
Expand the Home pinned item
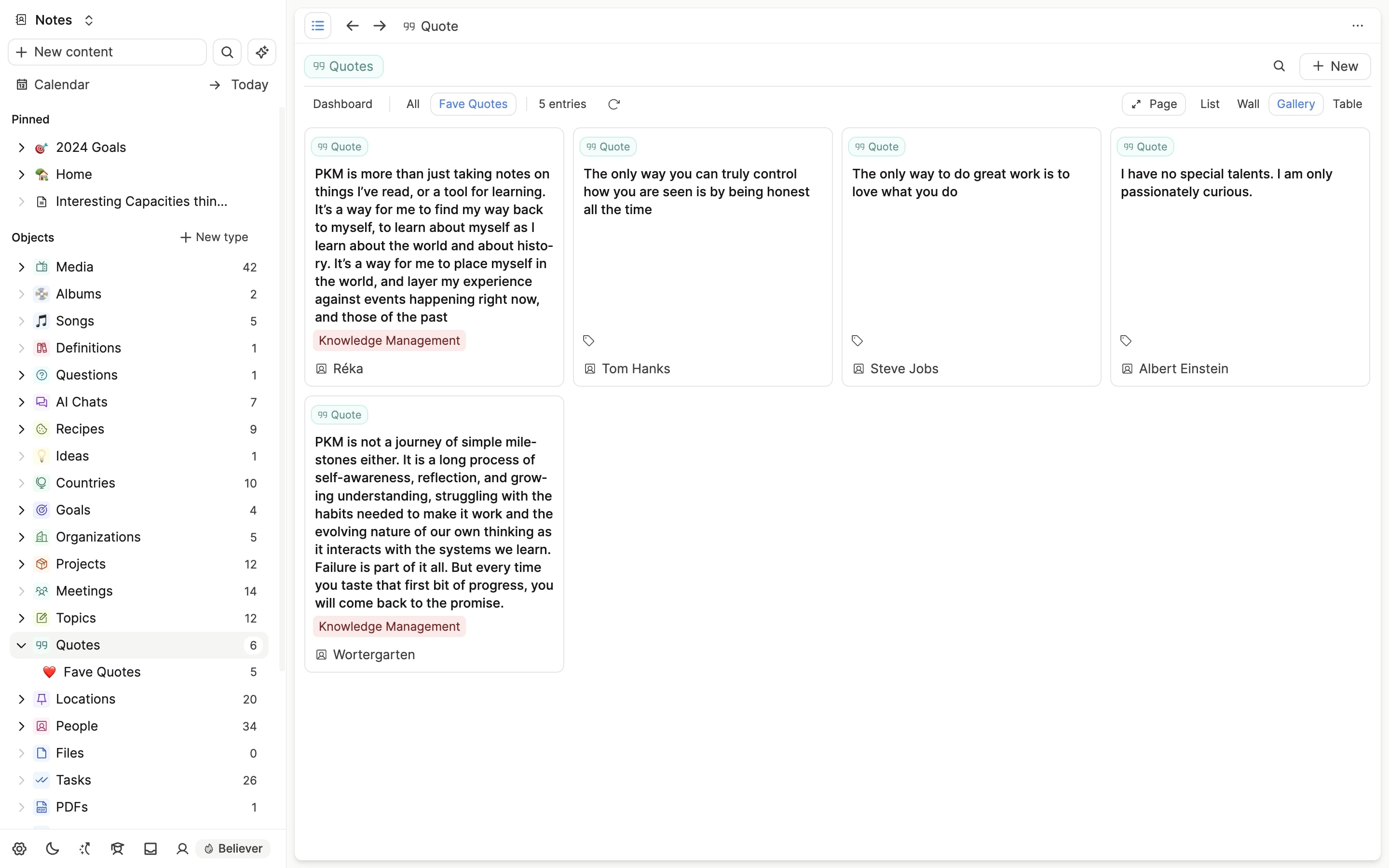(21, 175)
